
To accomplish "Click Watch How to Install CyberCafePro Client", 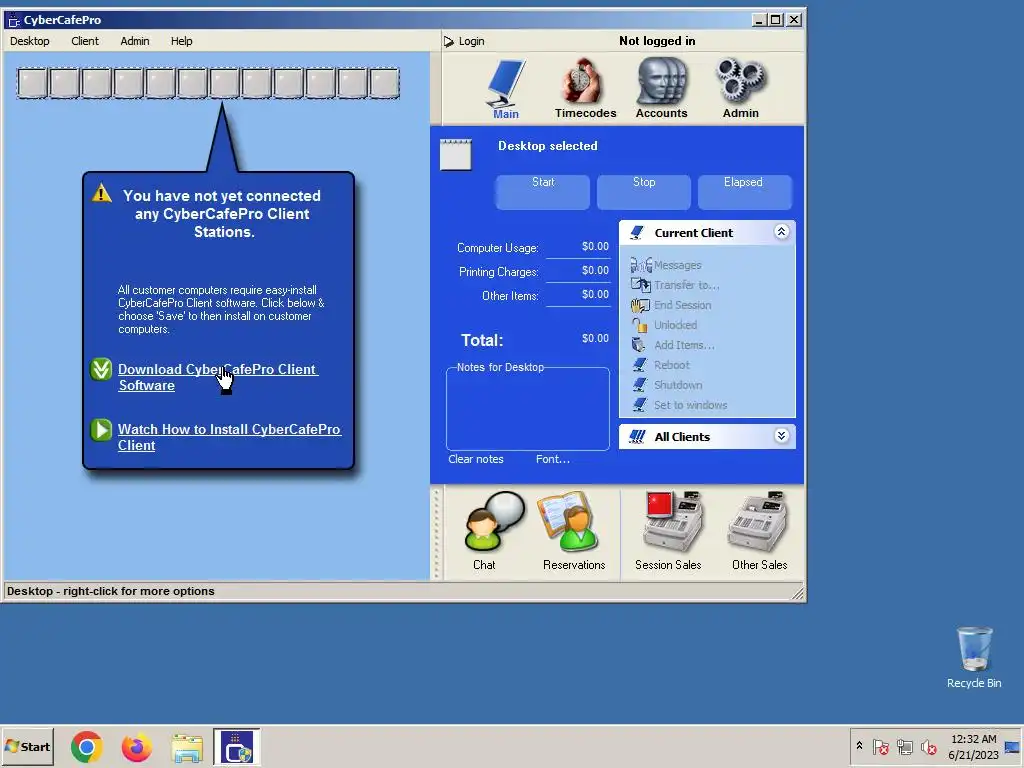I will point(229,438).
